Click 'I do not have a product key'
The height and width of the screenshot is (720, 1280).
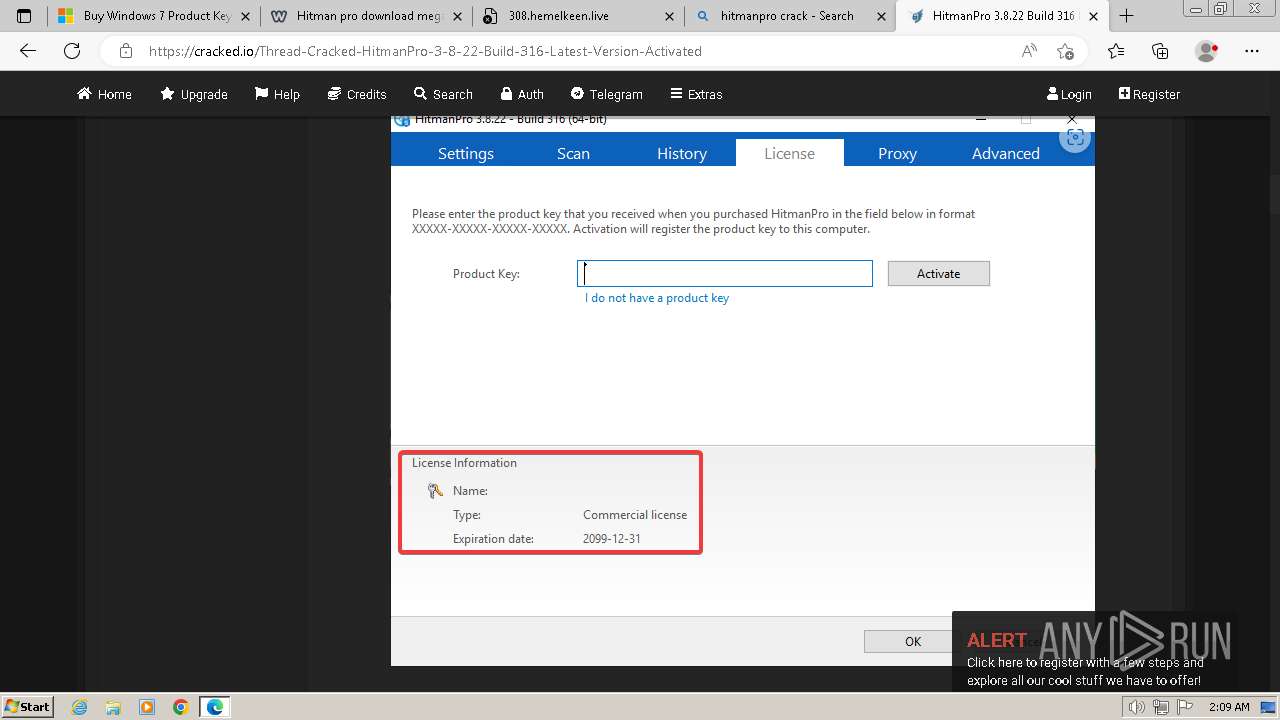(657, 298)
